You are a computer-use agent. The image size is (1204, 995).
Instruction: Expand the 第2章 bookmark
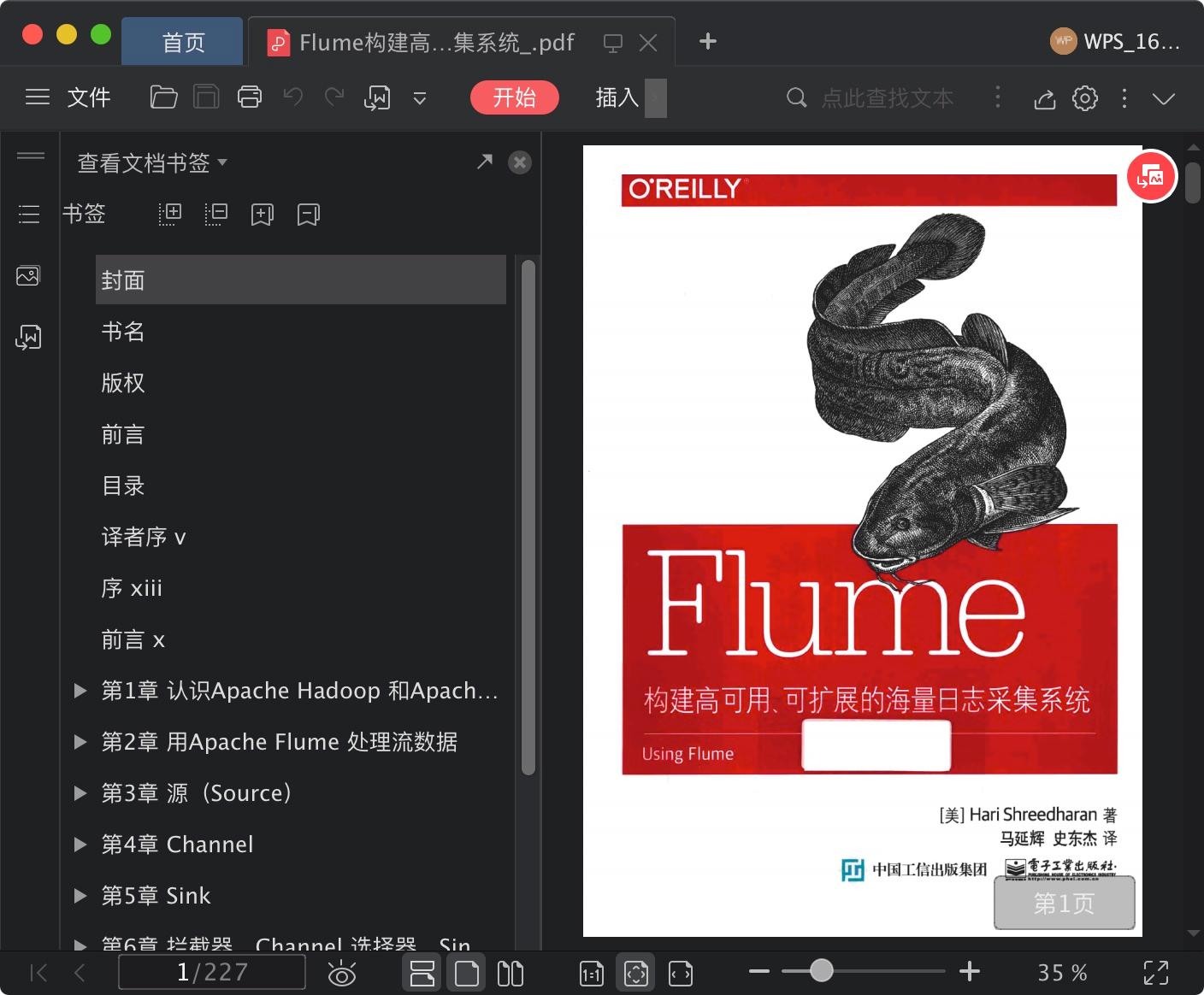[80, 742]
